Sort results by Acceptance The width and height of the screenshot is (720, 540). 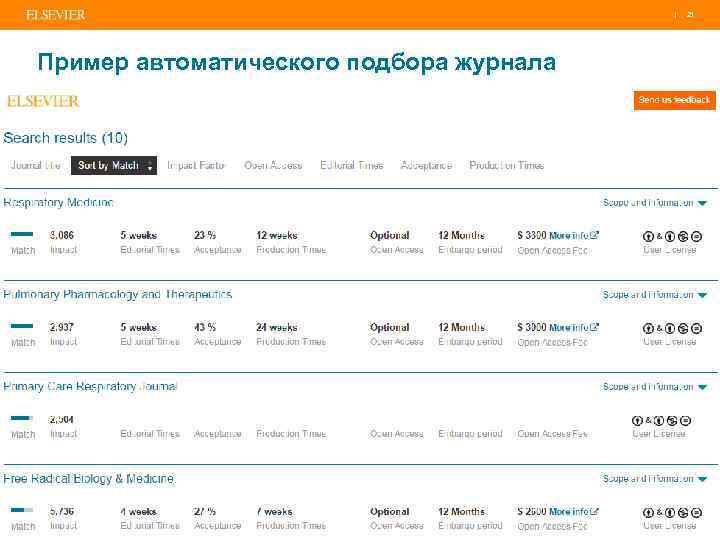427,165
